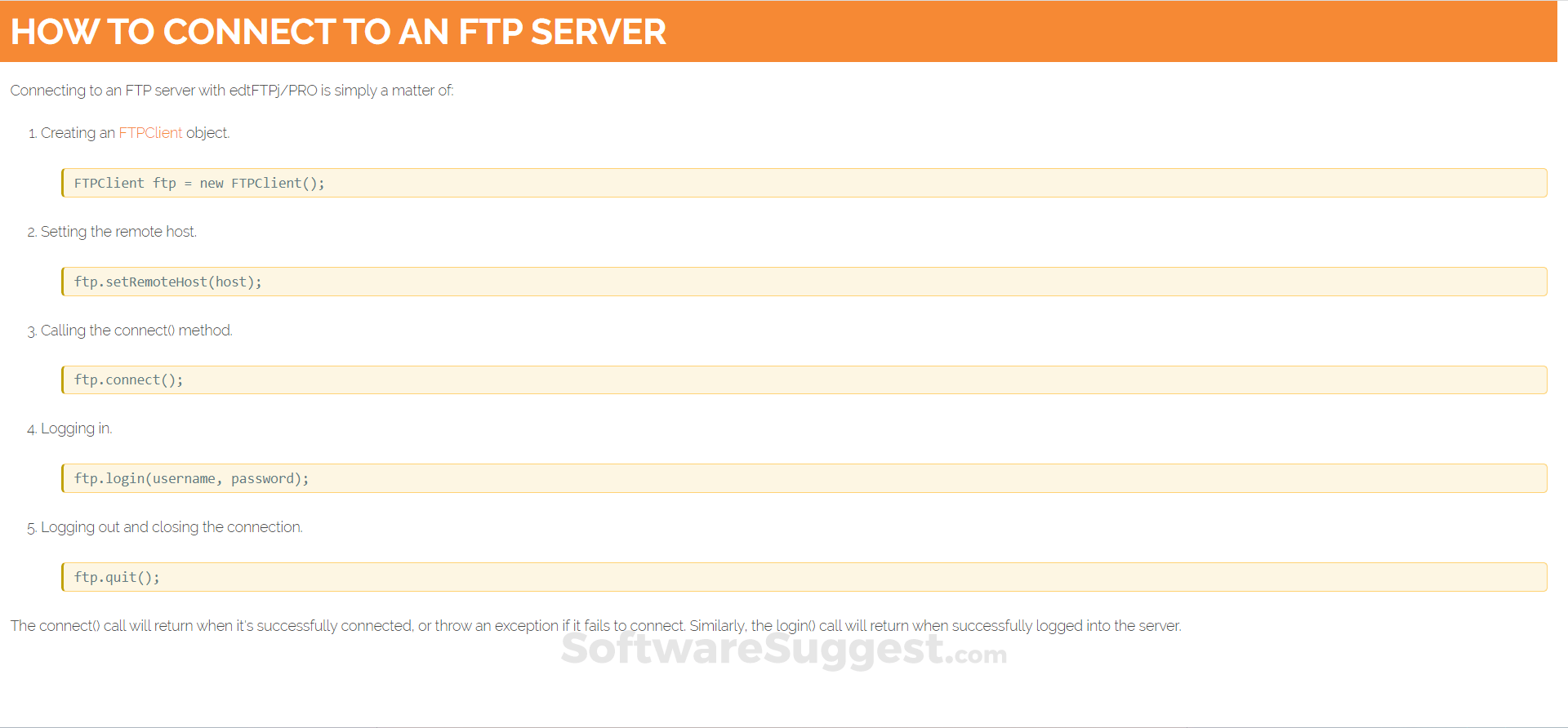Click the word 'exception' in the closing paragraph
The image size is (1568, 728).
tap(526, 626)
